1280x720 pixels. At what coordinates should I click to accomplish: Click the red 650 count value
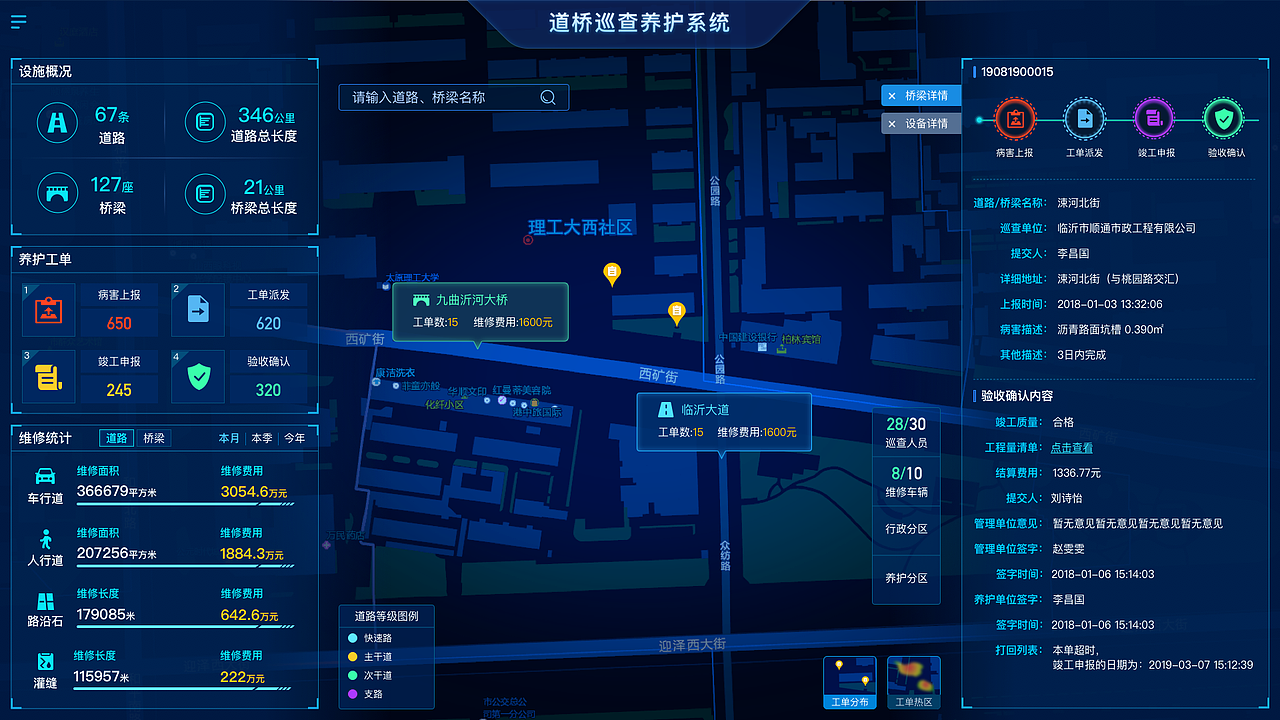pyautogui.click(x=119, y=324)
